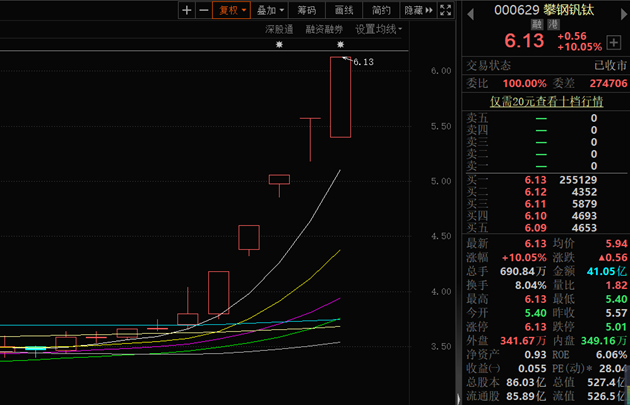Image resolution: width=630 pixels, height=405 pixels.
Task: Open the 复权 adjustment dropdown
Action: (x=234, y=10)
